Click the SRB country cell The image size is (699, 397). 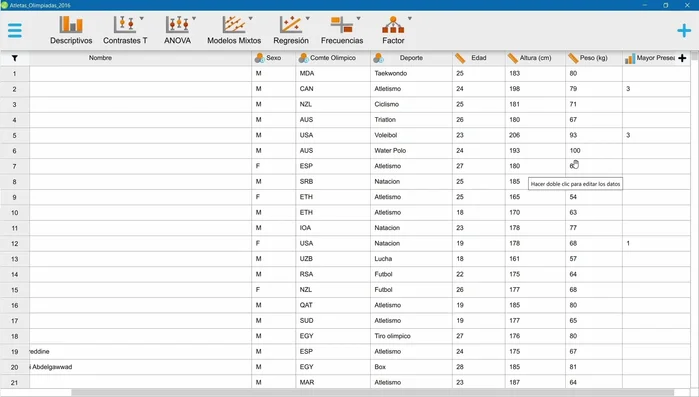point(333,181)
